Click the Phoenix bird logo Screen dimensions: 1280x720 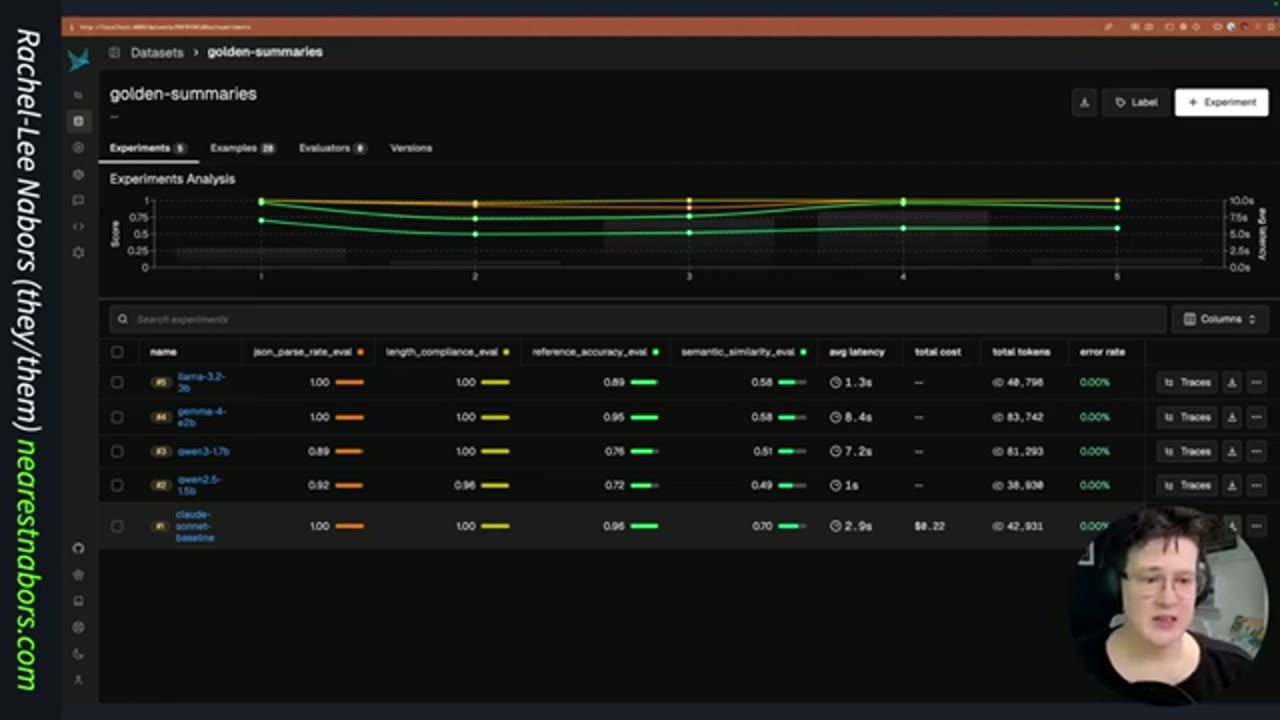(x=79, y=59)
